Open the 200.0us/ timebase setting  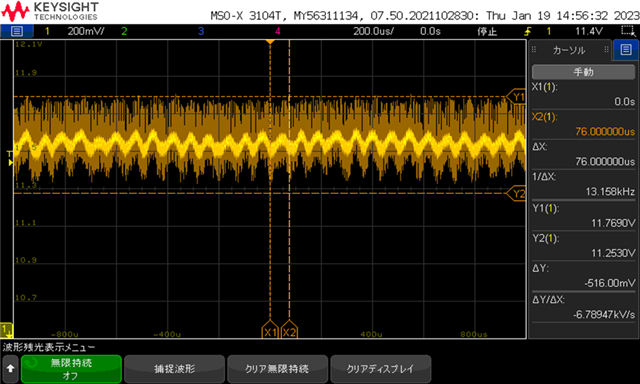(x=373, y=31)
